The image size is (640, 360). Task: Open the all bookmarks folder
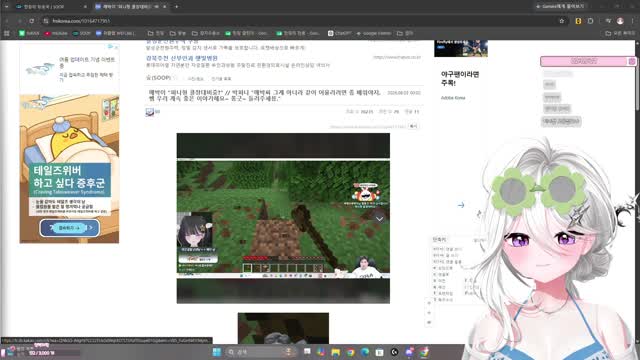point(620,33)
